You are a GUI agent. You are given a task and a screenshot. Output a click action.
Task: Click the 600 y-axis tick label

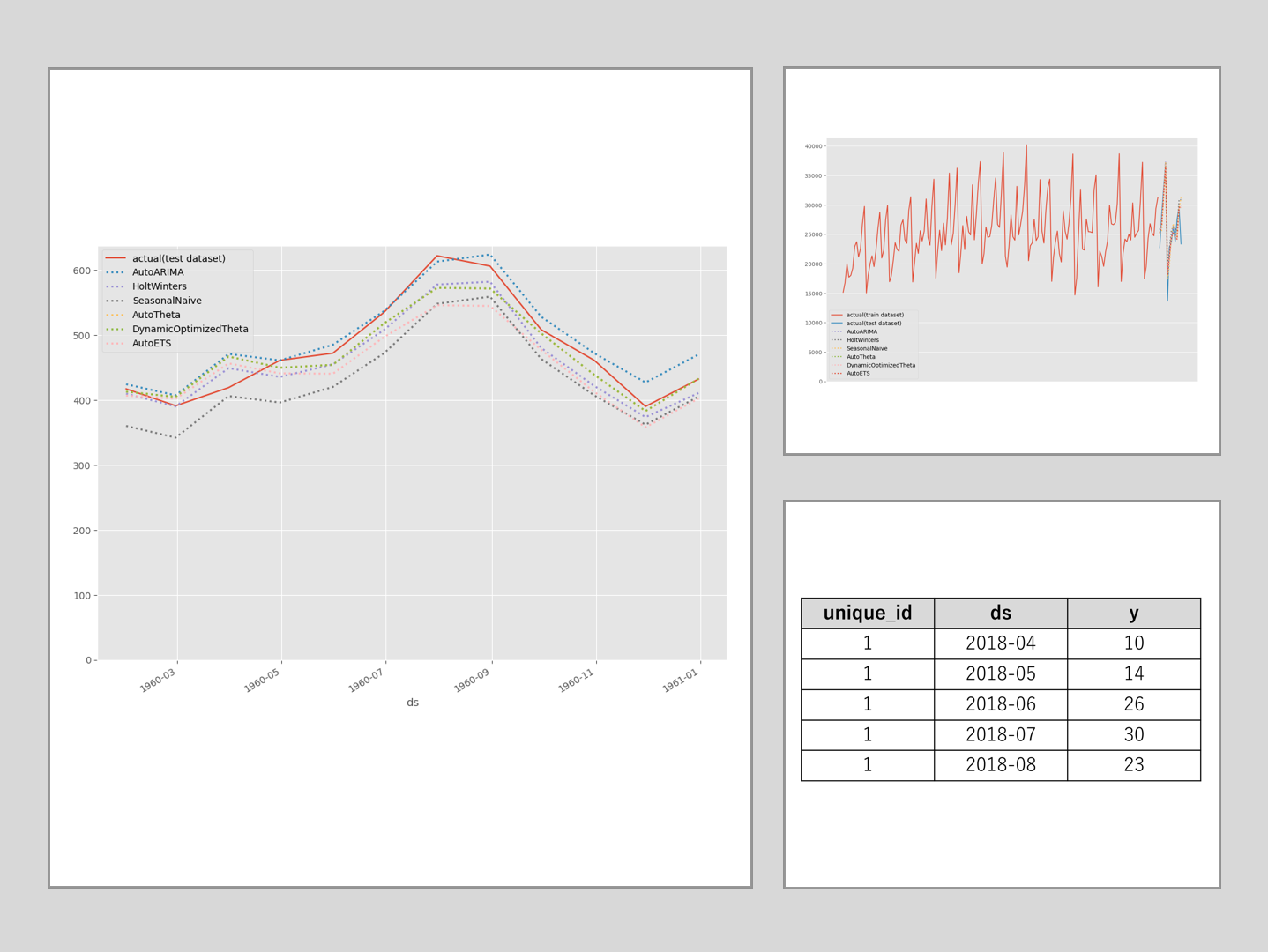click(x=82, y=271)
